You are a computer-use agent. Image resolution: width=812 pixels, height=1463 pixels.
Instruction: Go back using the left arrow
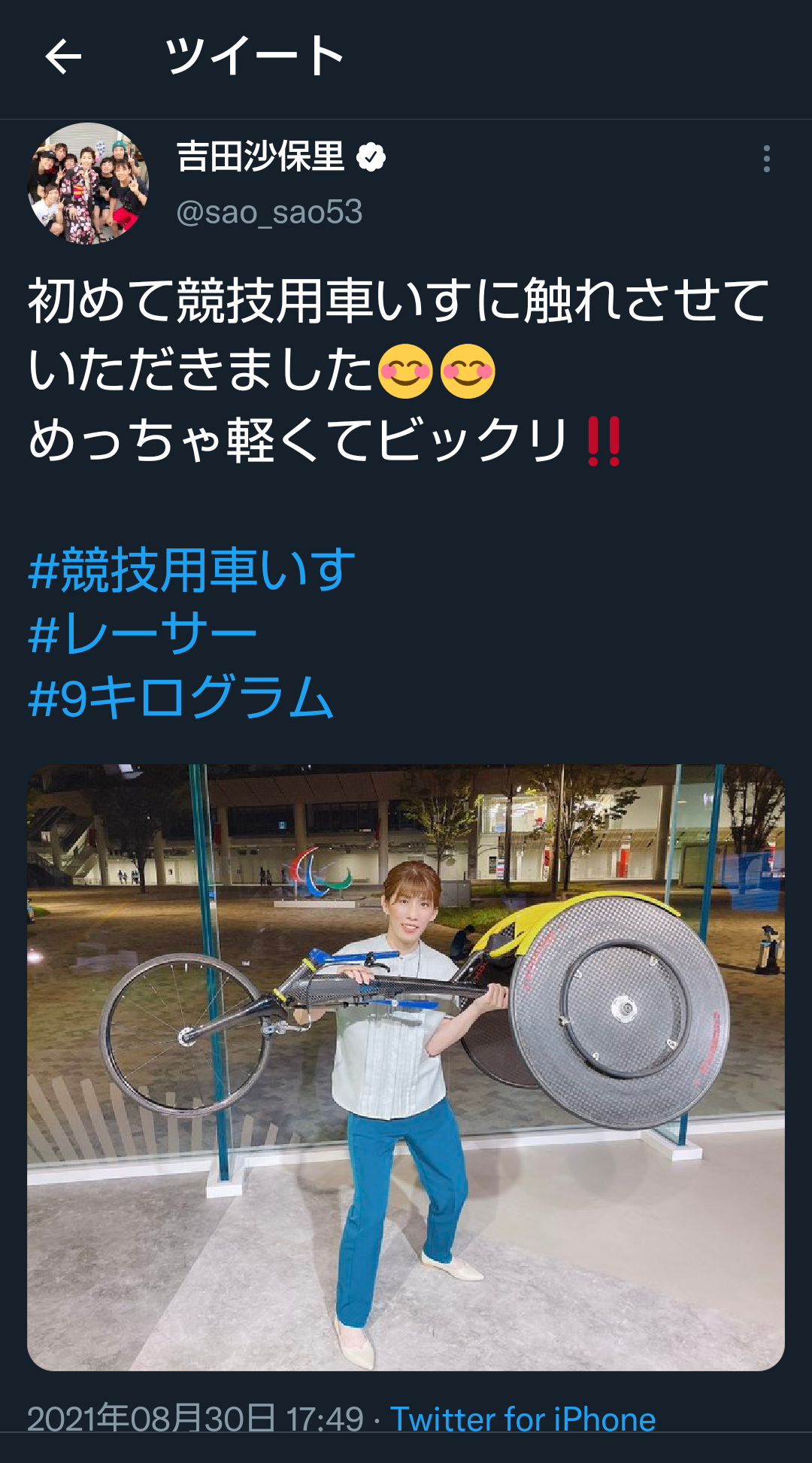(x=63, y=57)
